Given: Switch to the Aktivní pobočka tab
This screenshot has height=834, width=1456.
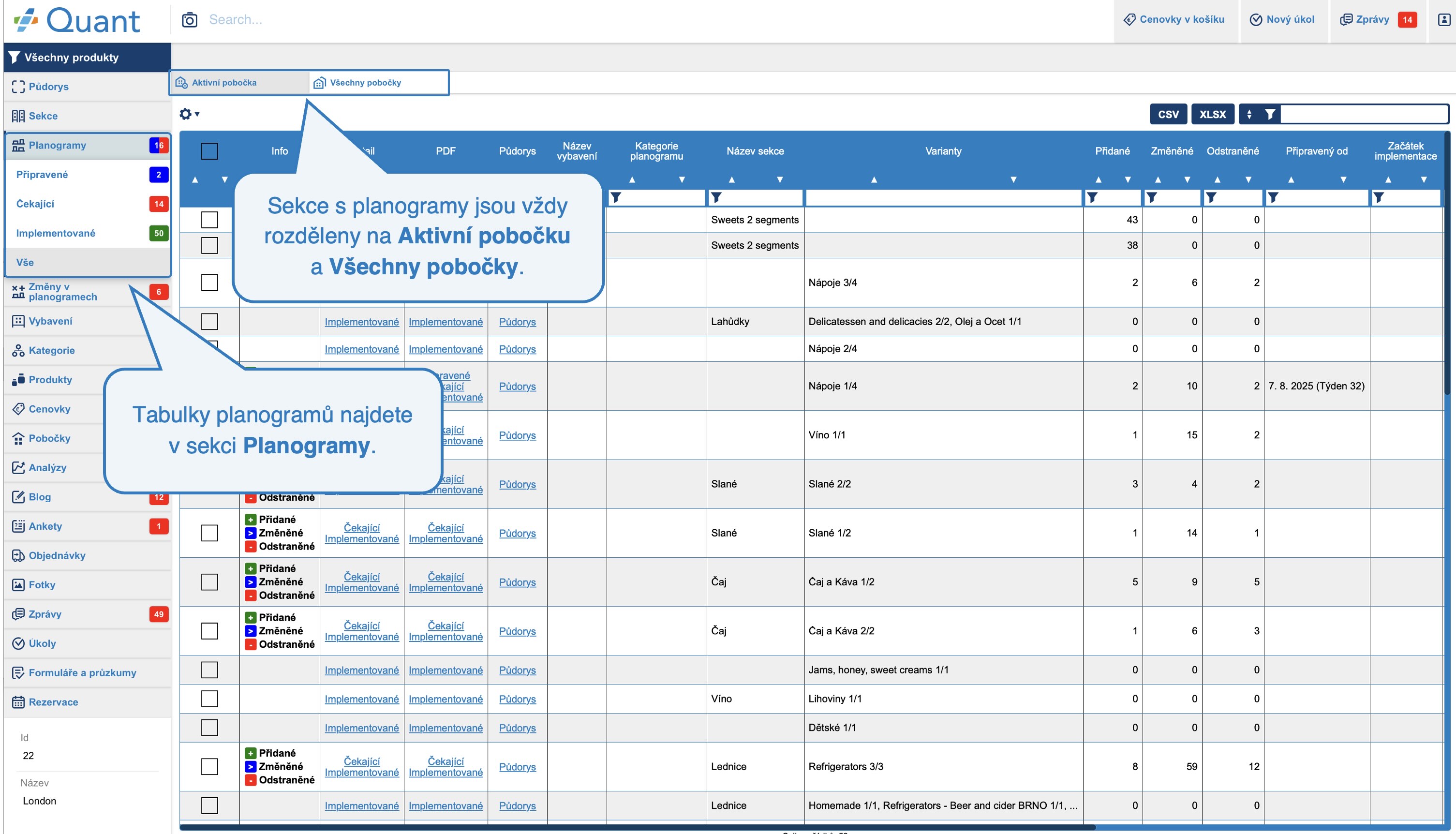Looking at the screenshot, I should coord(239,83).
